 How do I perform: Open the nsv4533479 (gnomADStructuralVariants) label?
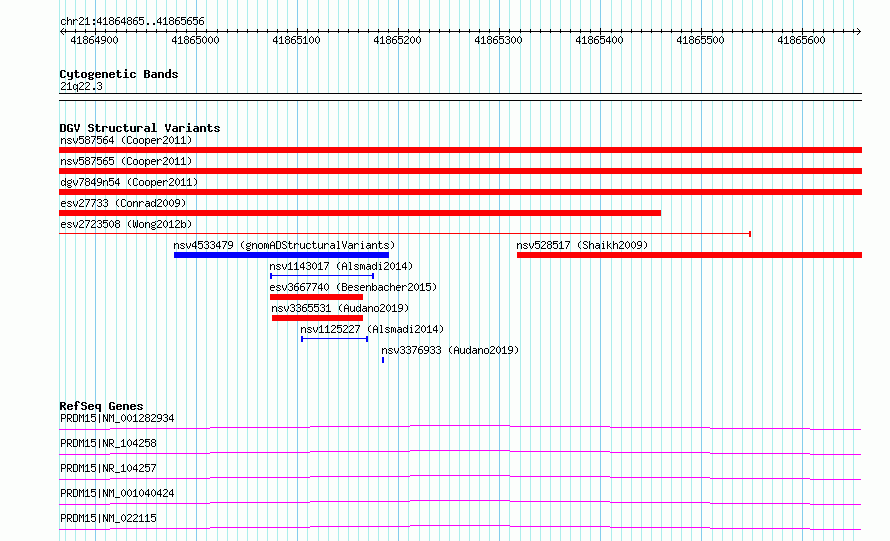pos(284,245)
